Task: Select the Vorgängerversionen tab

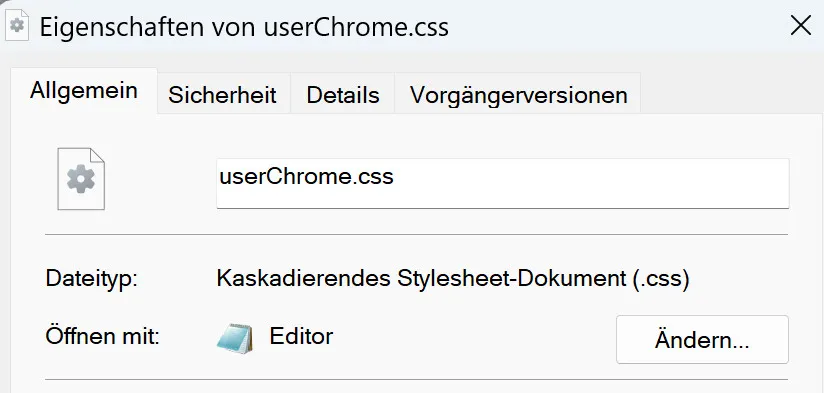Action: coord(518,95)
